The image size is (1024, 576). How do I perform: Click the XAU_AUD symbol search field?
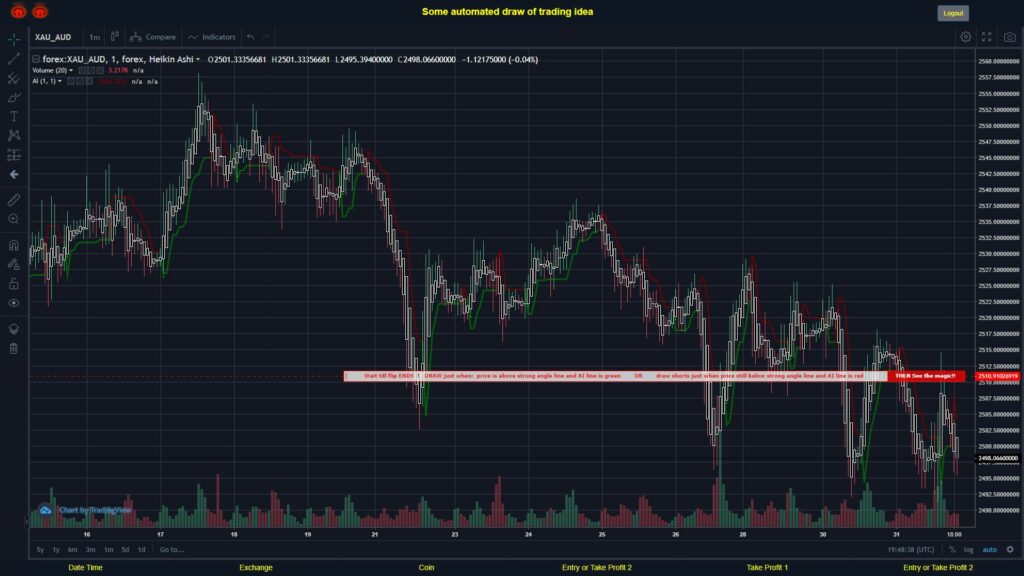54,37
